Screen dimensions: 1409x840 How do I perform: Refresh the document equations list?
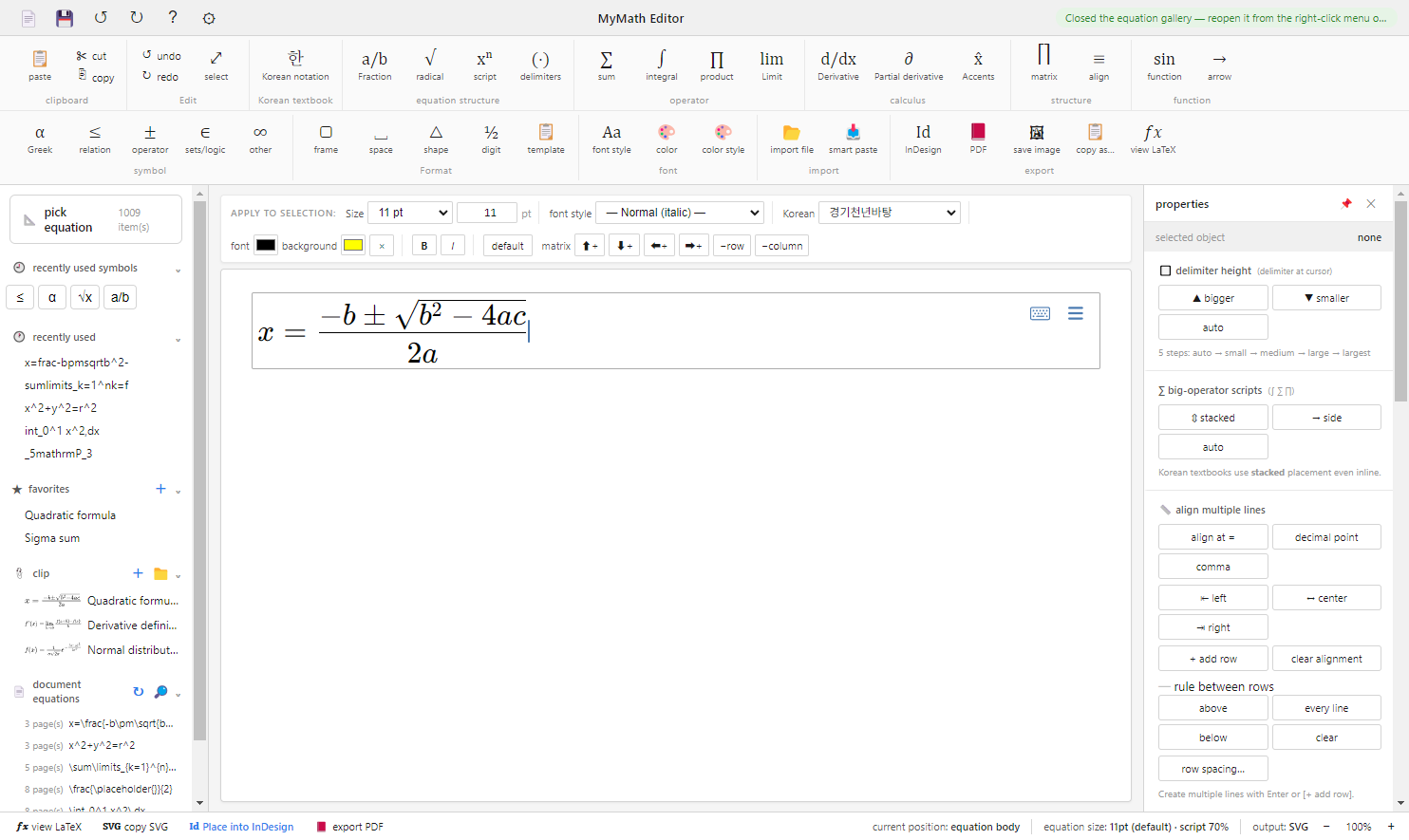tap(139, 692)
